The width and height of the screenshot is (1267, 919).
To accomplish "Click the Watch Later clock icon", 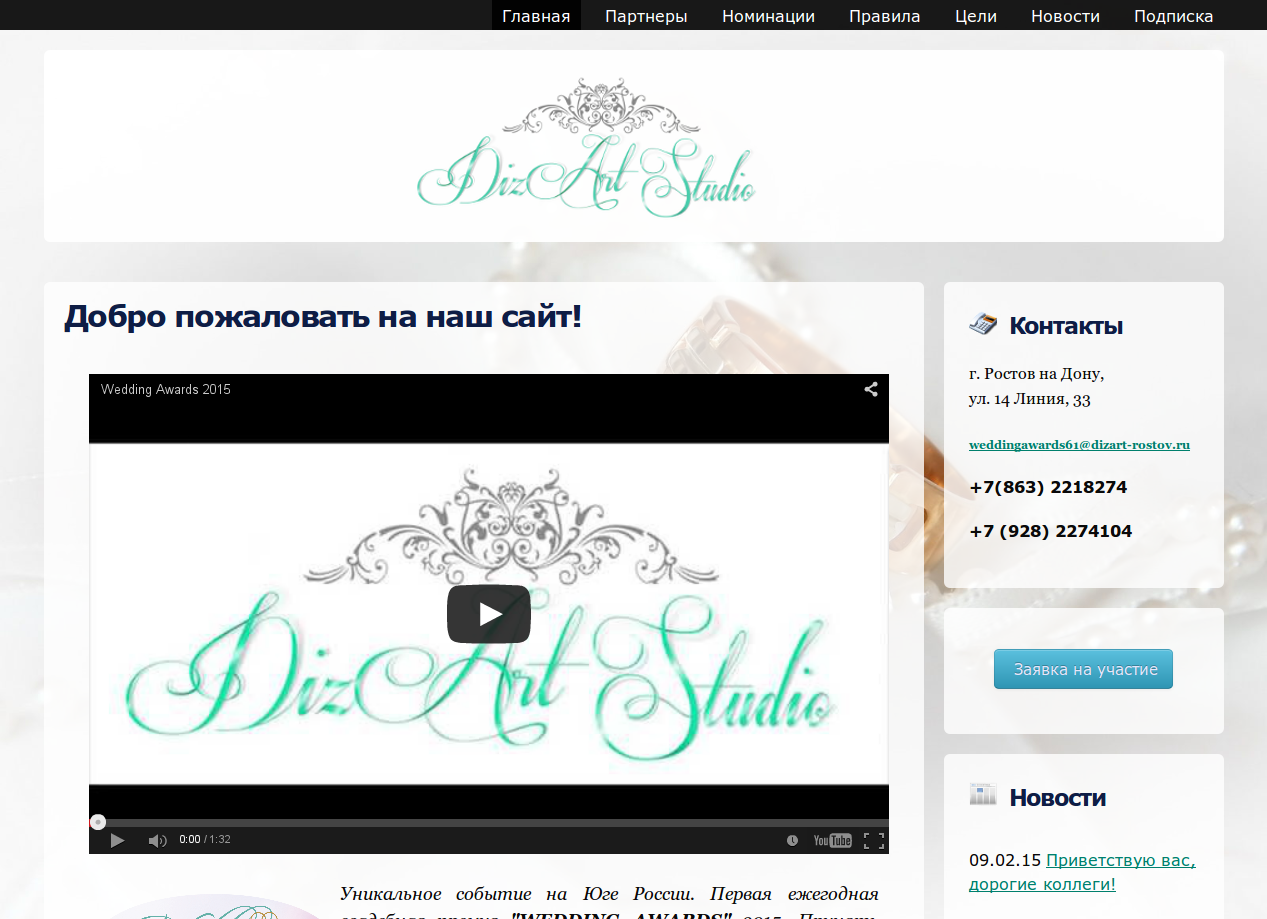I will tap(793, 840).
